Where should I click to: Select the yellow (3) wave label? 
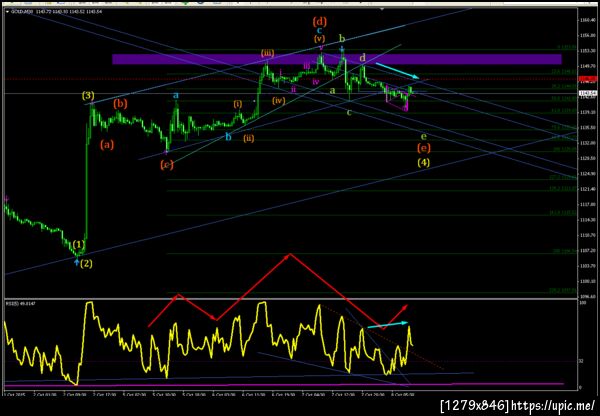(88, 96)
